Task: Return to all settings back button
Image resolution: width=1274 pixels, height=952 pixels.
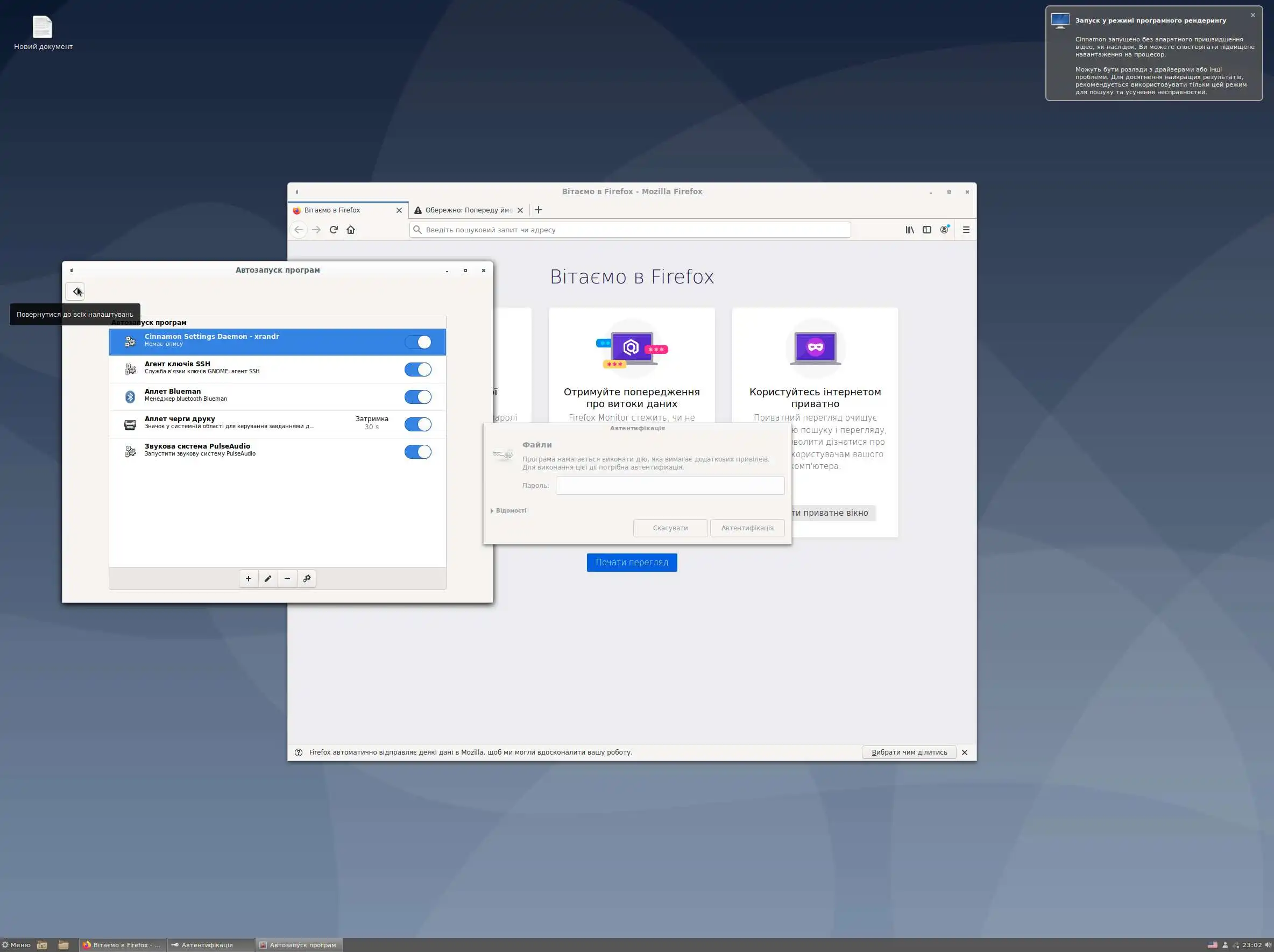Action: tap(75, 292)
